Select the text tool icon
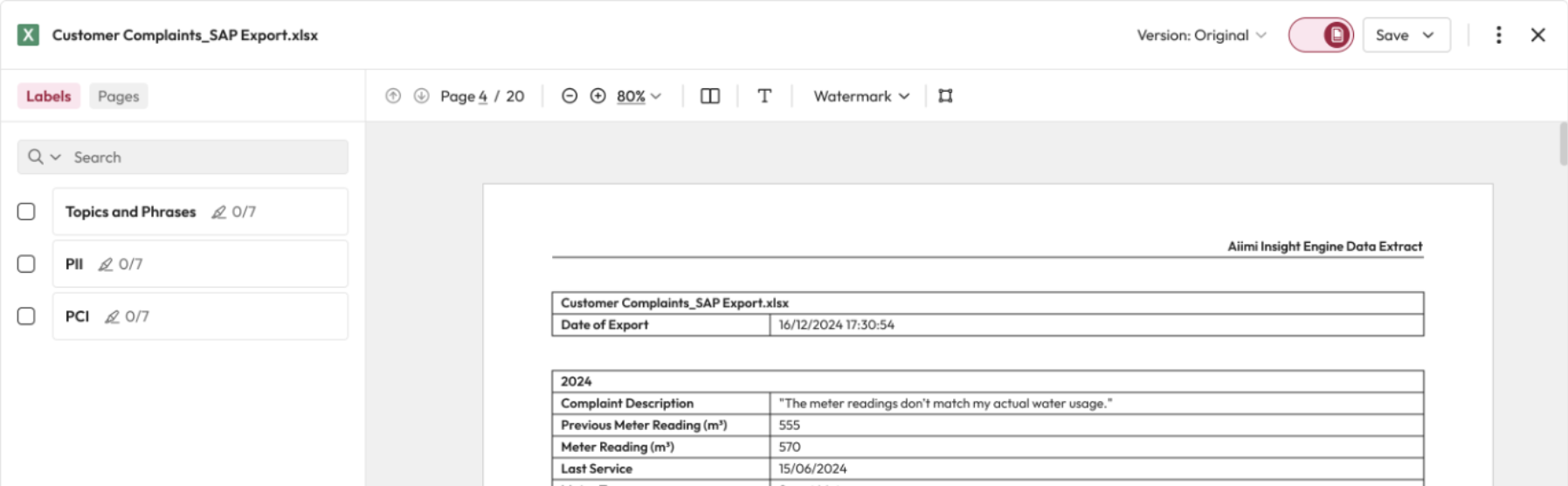This screenshot has height=486, width=1568. 764,96
